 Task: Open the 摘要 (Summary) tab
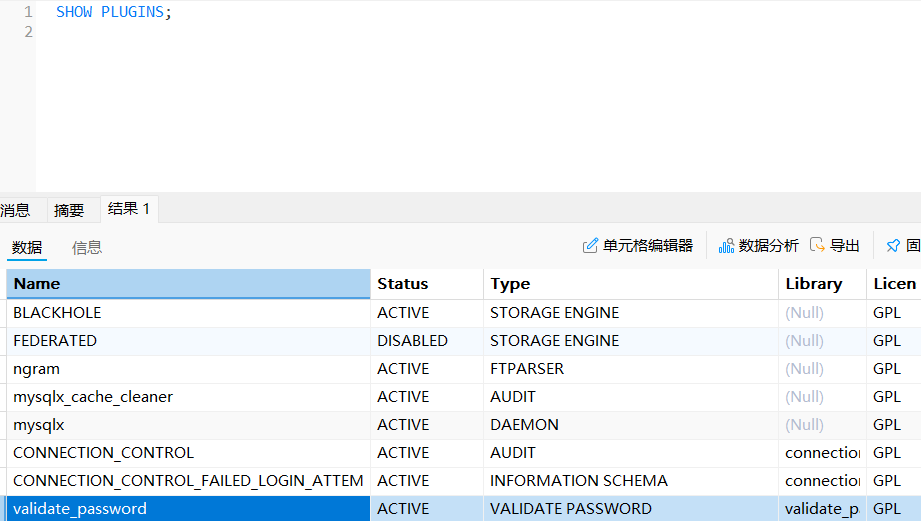69,210
